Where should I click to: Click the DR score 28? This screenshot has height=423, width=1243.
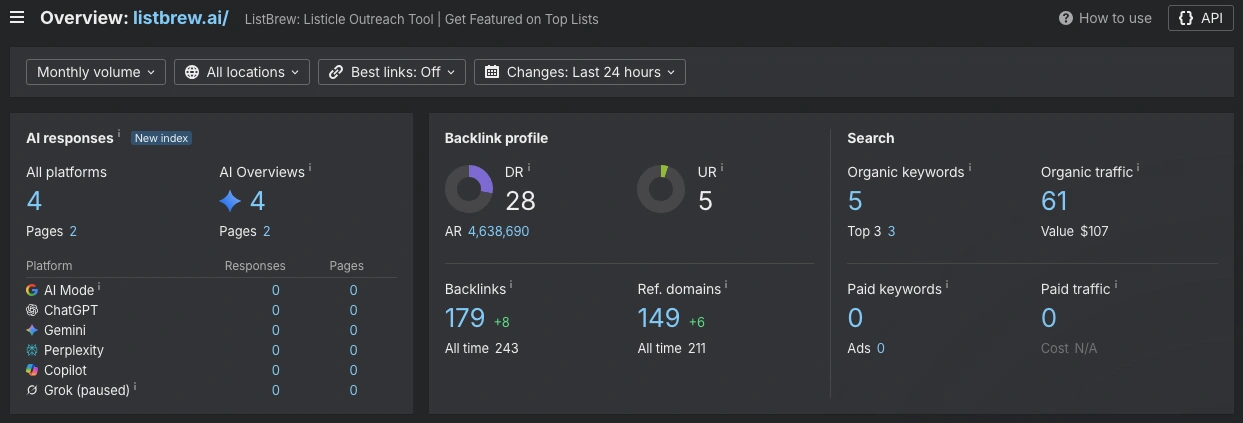(x=521, y=202)
